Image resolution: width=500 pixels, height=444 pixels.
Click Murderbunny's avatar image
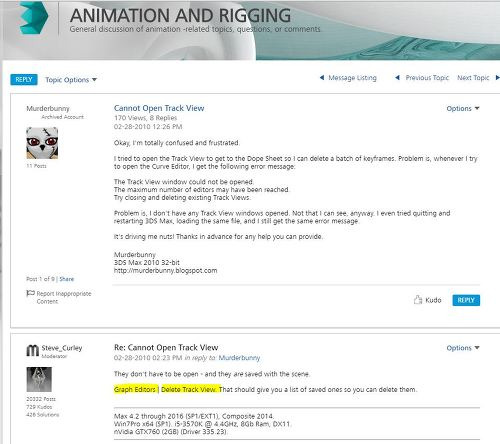[42, 143]
